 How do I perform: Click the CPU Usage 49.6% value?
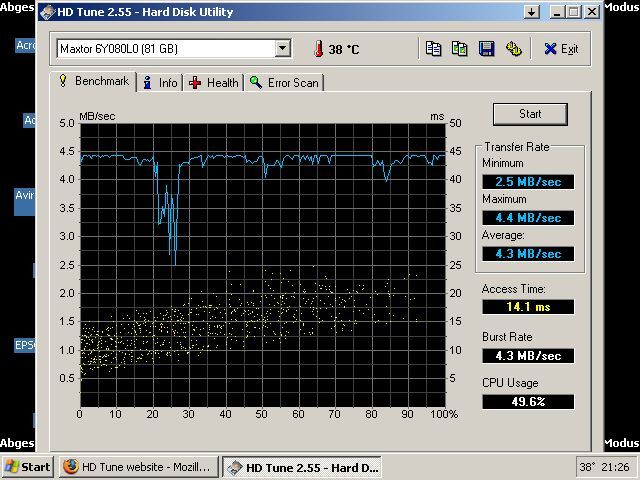click(x=528, y=402)
